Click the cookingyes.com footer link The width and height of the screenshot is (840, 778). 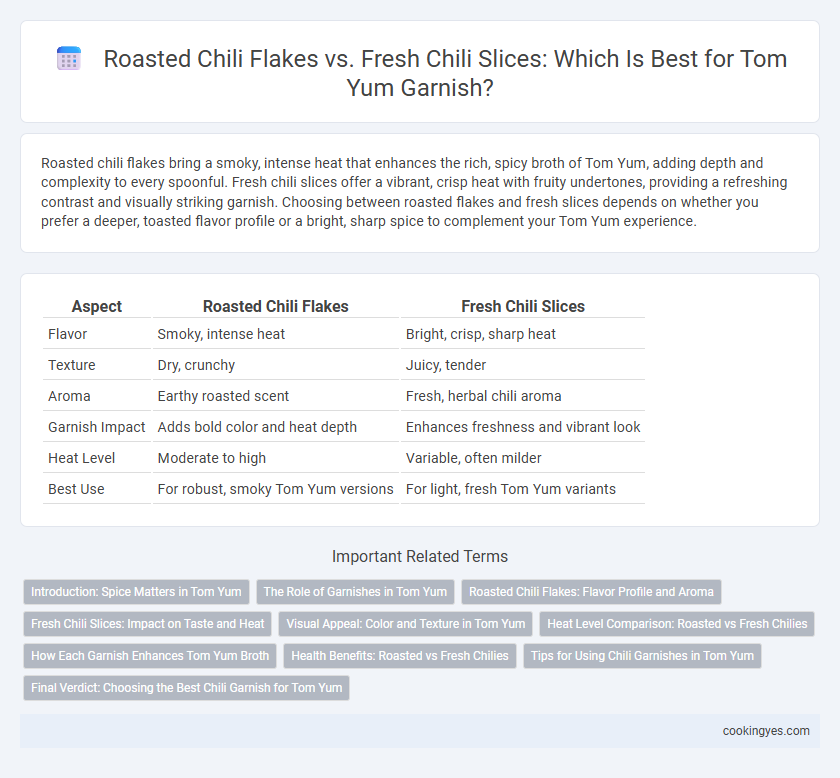(766, 731)
